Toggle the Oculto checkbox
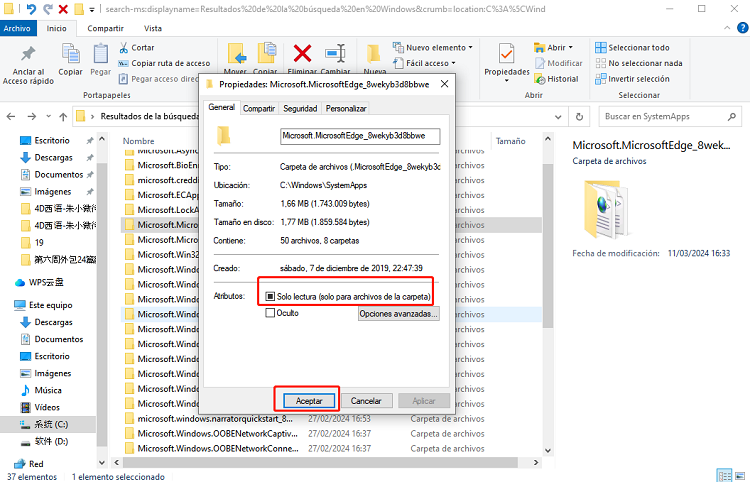750x482 pixels. (x=270, y=313)
